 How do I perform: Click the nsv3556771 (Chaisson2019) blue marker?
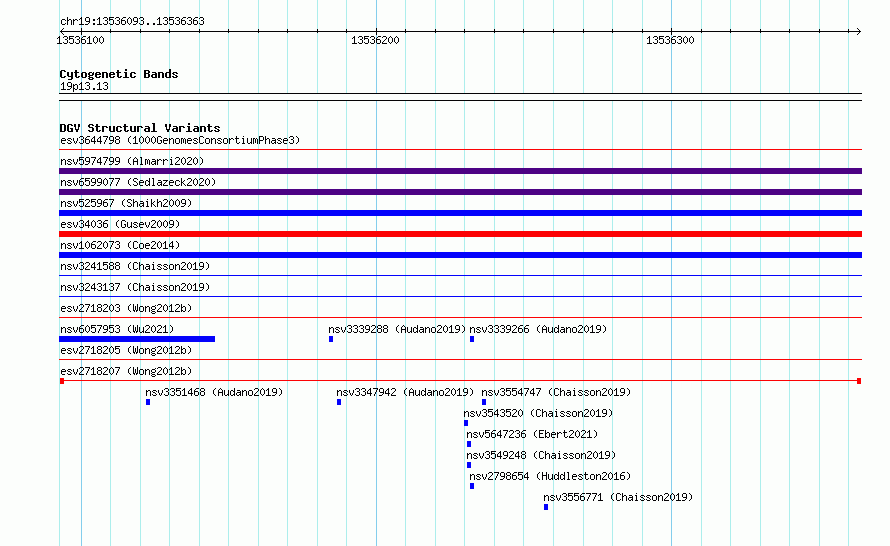546,507
